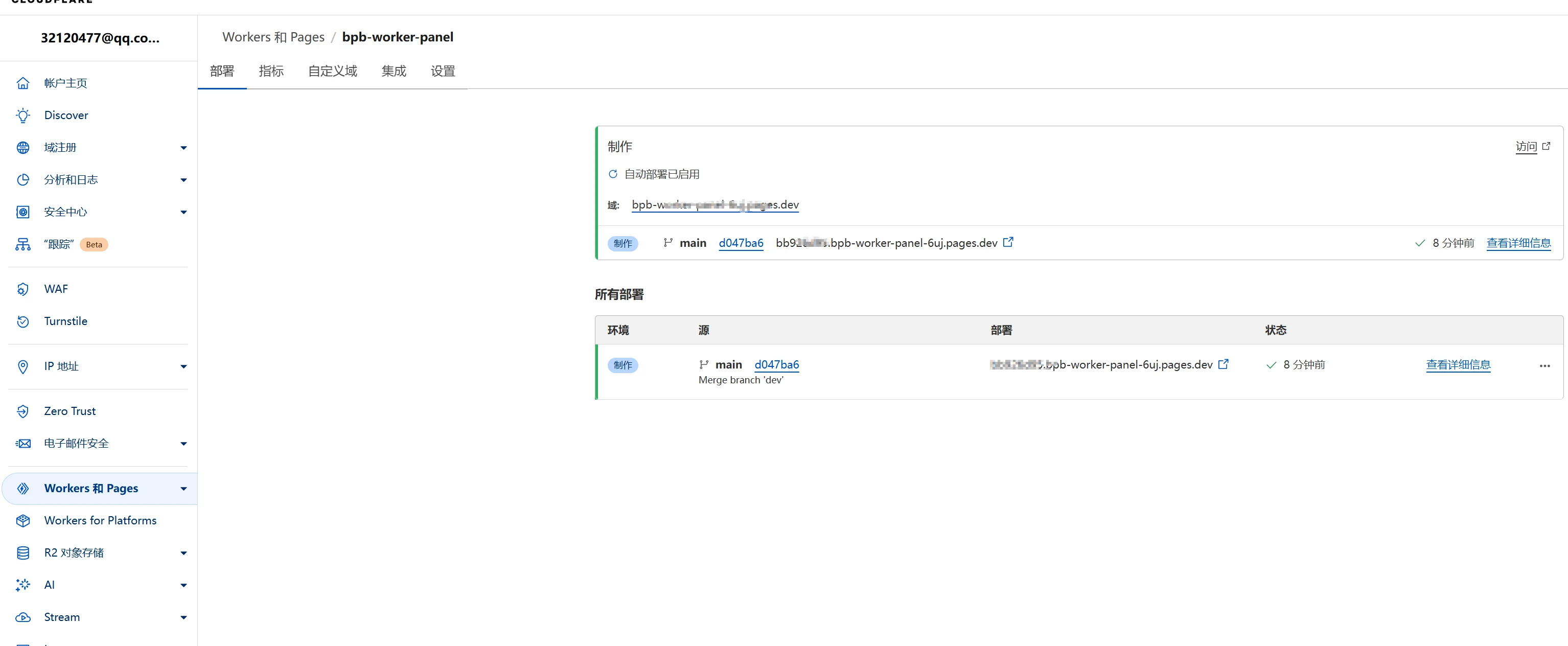This screenshot has width=1568, height=646.
Task: Click the WAF shield icon
Action: [x=22, y=289]
